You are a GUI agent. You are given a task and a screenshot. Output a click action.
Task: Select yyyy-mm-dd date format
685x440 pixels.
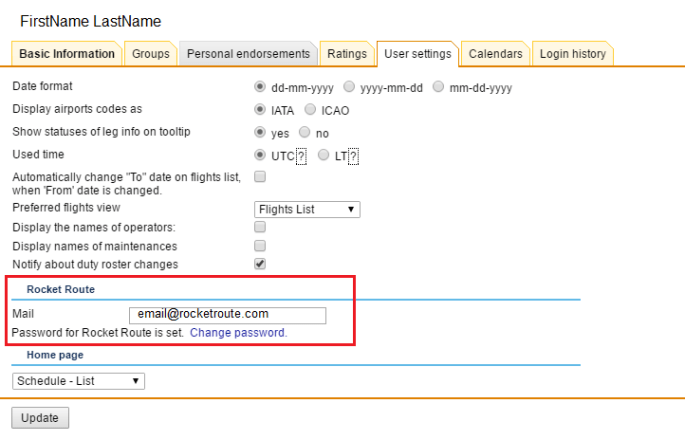pos(349,87)
